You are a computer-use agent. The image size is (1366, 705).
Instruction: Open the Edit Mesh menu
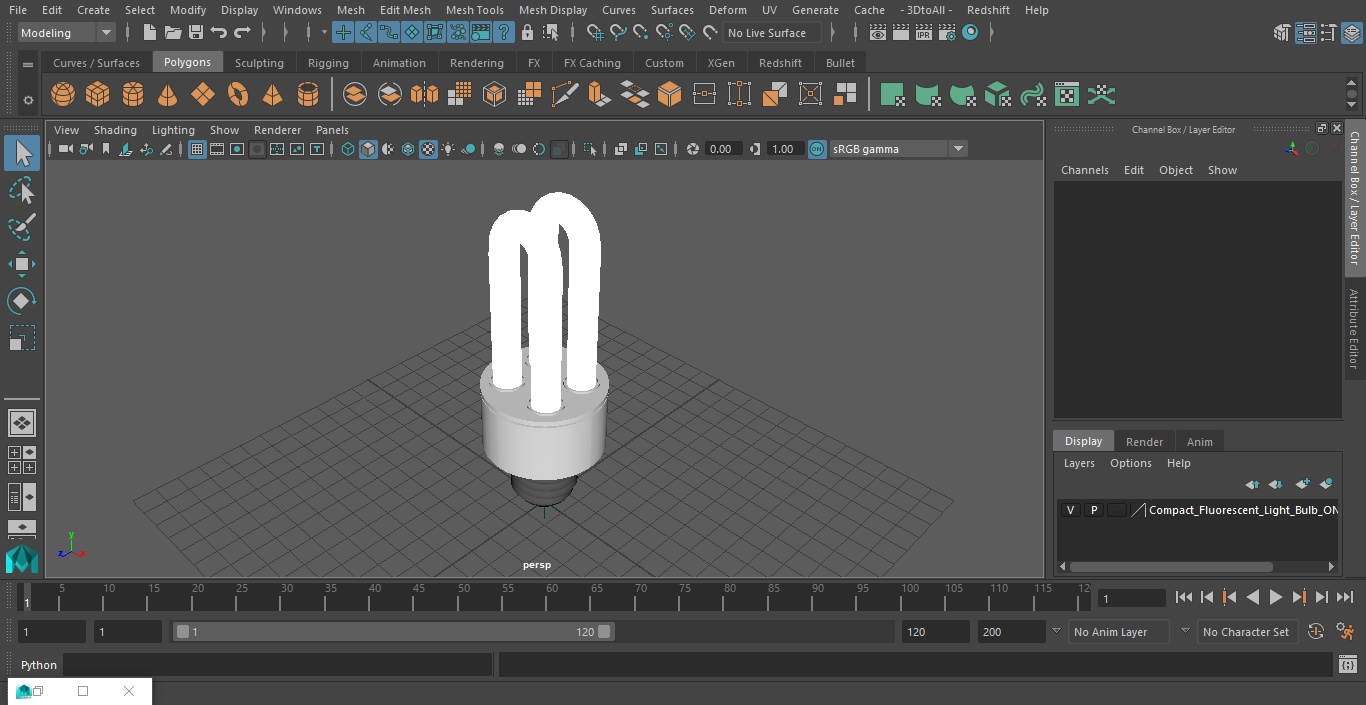click(405, 10)
